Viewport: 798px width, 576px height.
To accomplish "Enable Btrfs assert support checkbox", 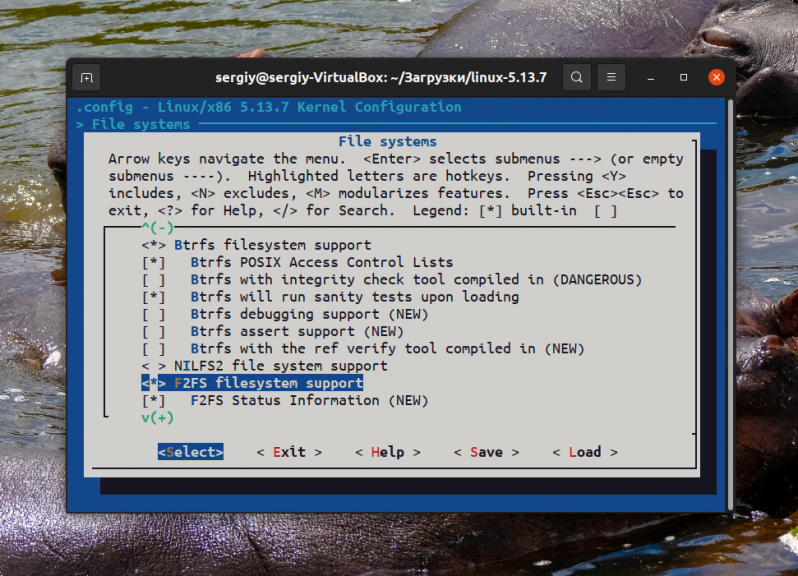I will pyautogui.click(x=154, y=332).
